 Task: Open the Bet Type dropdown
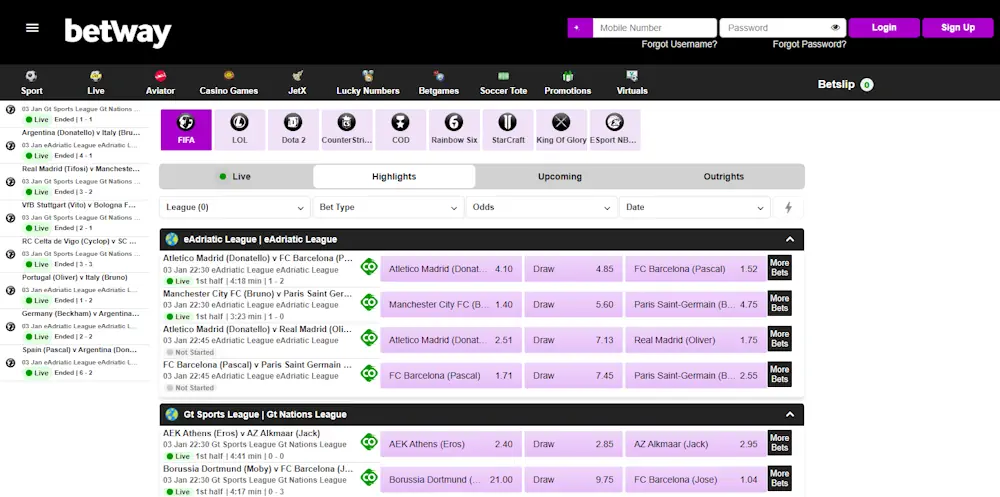388,207
